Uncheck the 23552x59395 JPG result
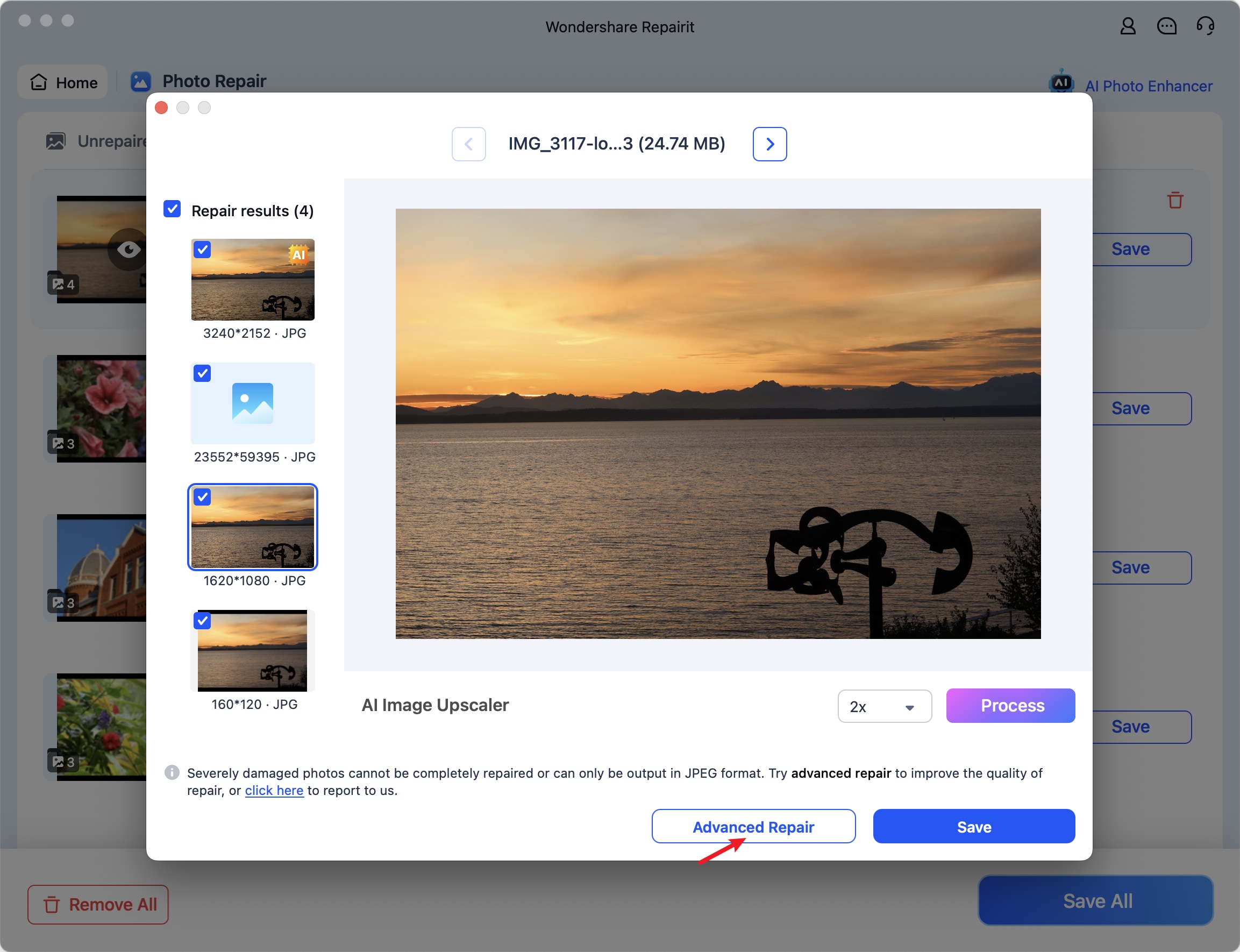This screenshot has height=952, width=1240. (x=202, y=372)
